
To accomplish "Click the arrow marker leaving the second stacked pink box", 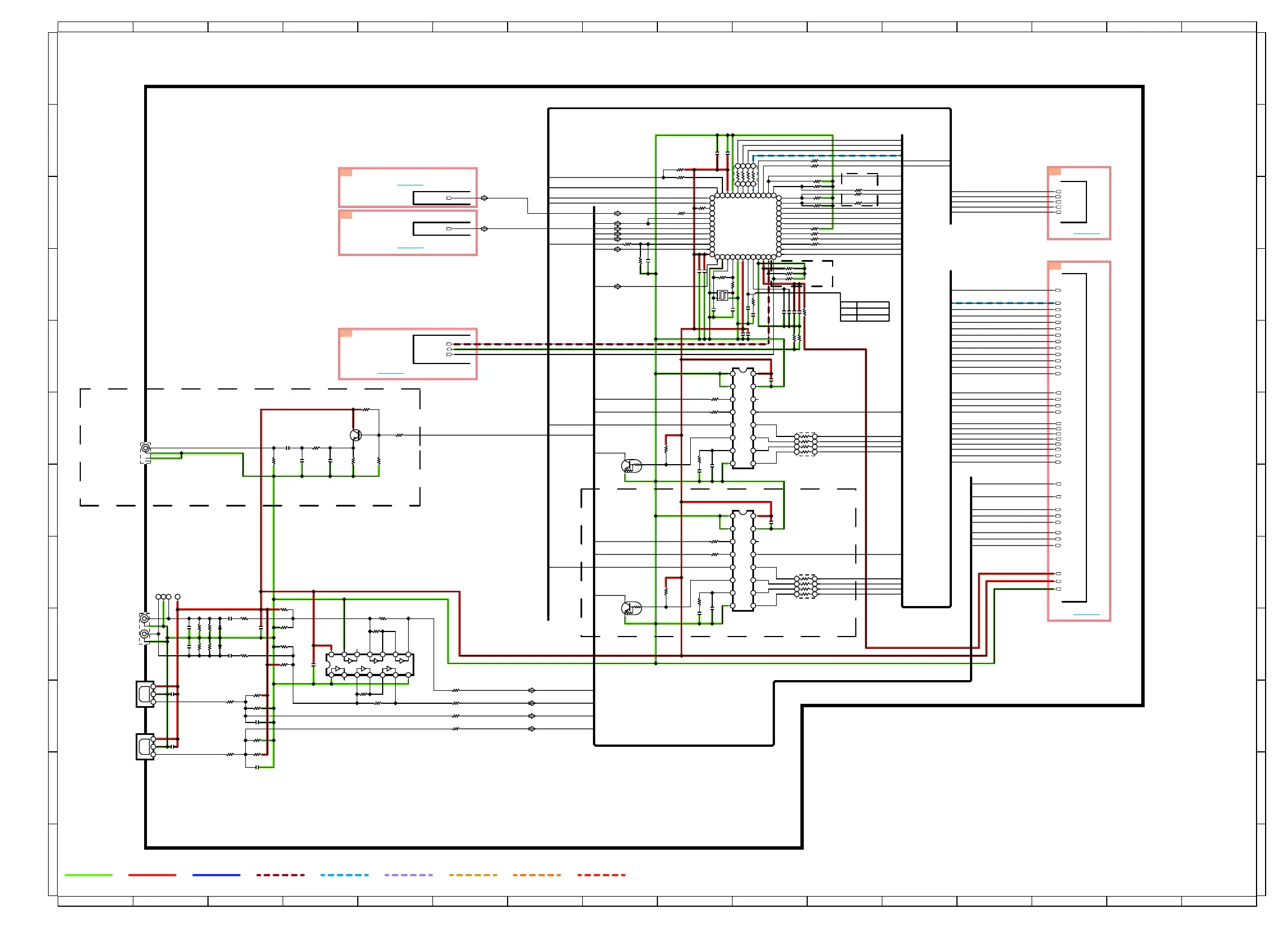I will [484, 229].
